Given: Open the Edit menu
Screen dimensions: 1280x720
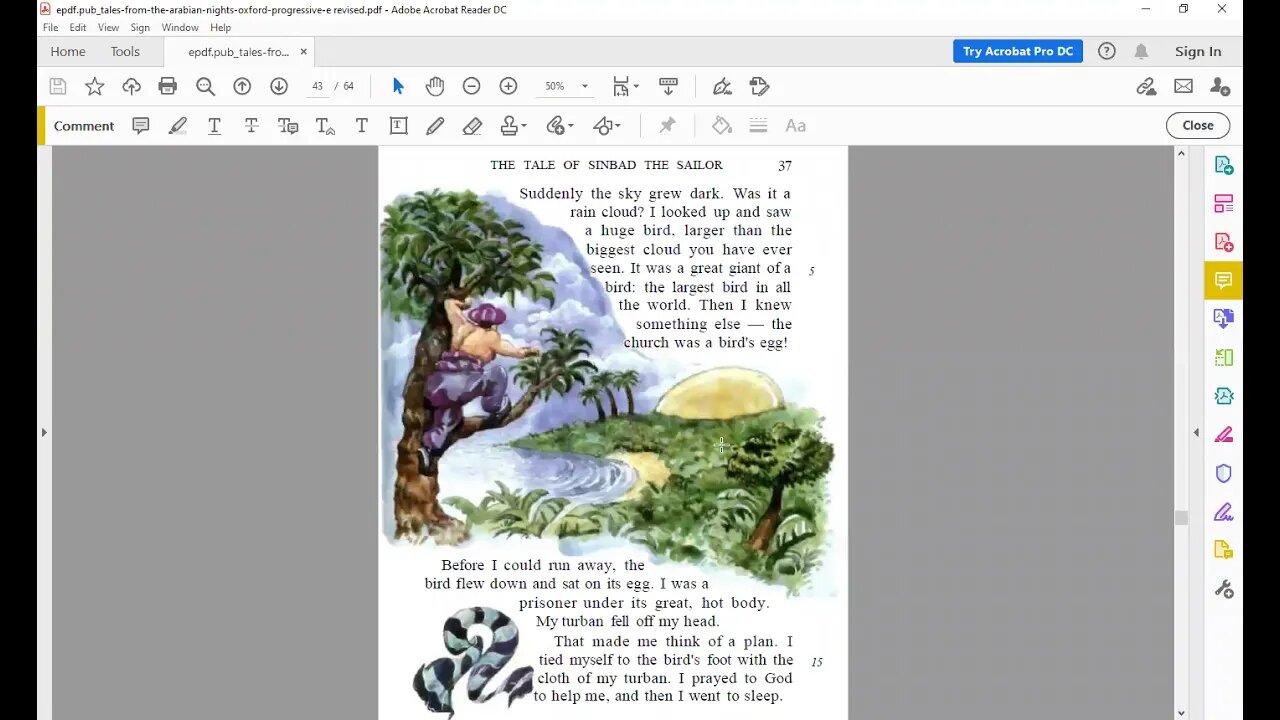Looking at the screenshot, I should click(x=78, y=28).
